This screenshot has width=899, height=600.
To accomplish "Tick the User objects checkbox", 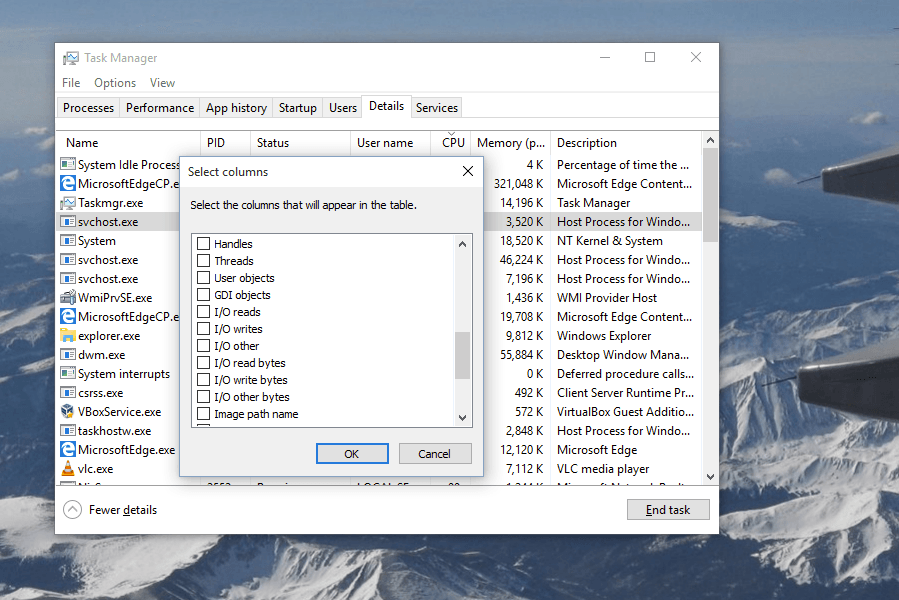I will 204,278.
